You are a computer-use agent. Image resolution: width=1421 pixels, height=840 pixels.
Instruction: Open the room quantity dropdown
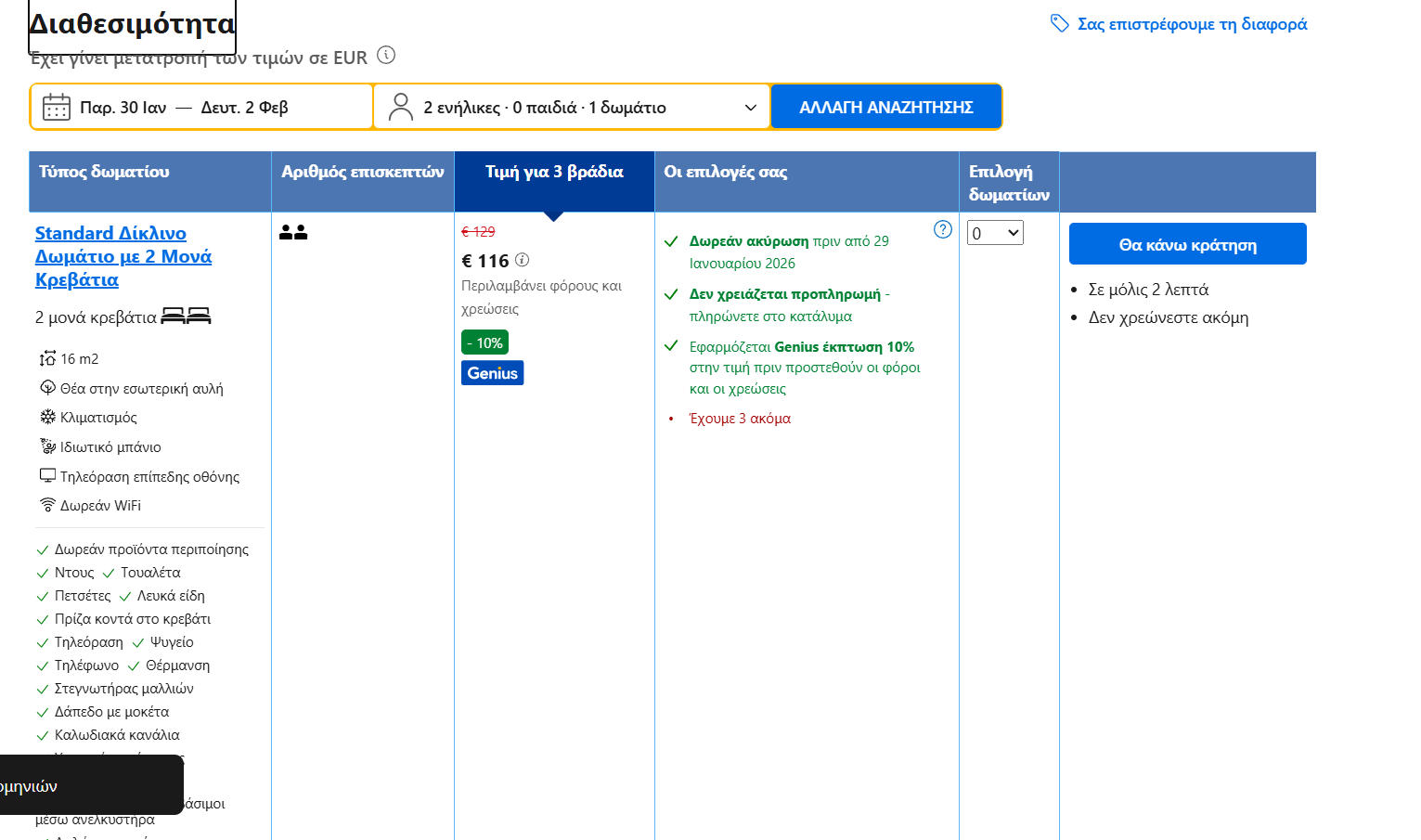pyautogui.click(x=995, y=233)
